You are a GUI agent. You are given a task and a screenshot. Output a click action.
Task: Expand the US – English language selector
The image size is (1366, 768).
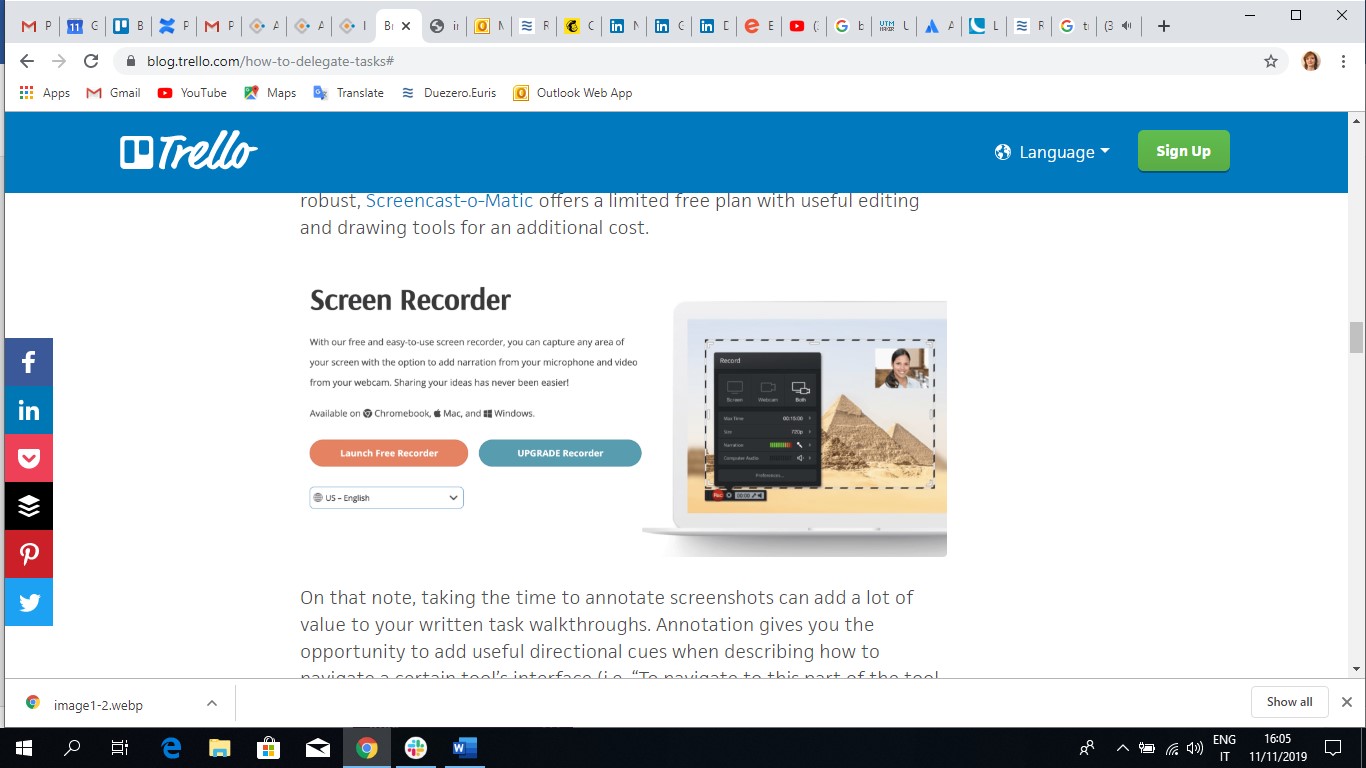(386, 497)
